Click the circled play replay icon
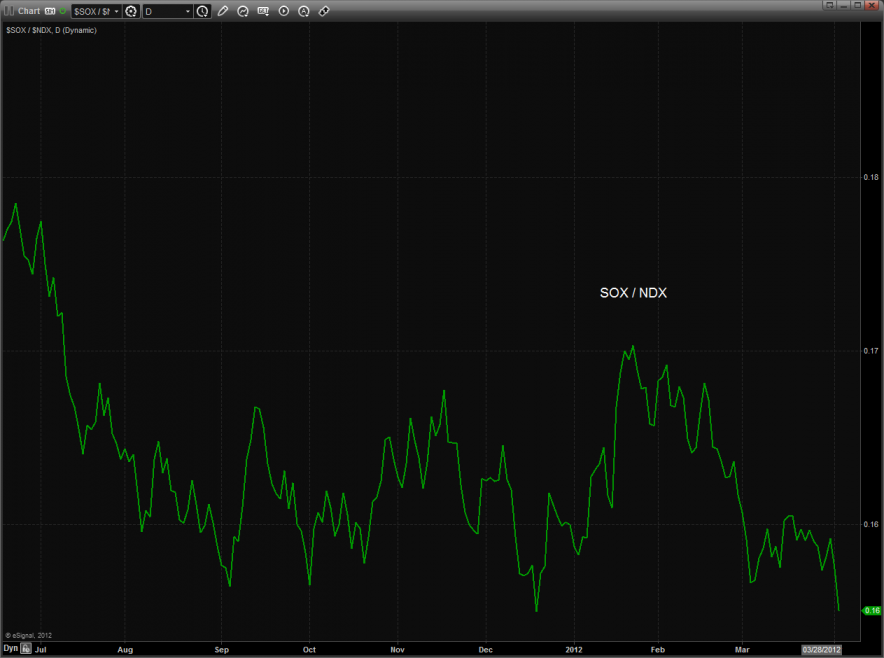Screen dimensions: 884x658 click(284, 11)
